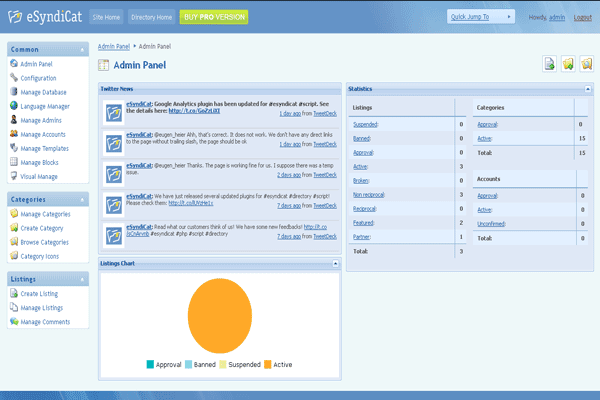Image resolution: width=600 pixels, height=400 pixels.
Task: Click the orange pie chart
Action: pos(219,314)
